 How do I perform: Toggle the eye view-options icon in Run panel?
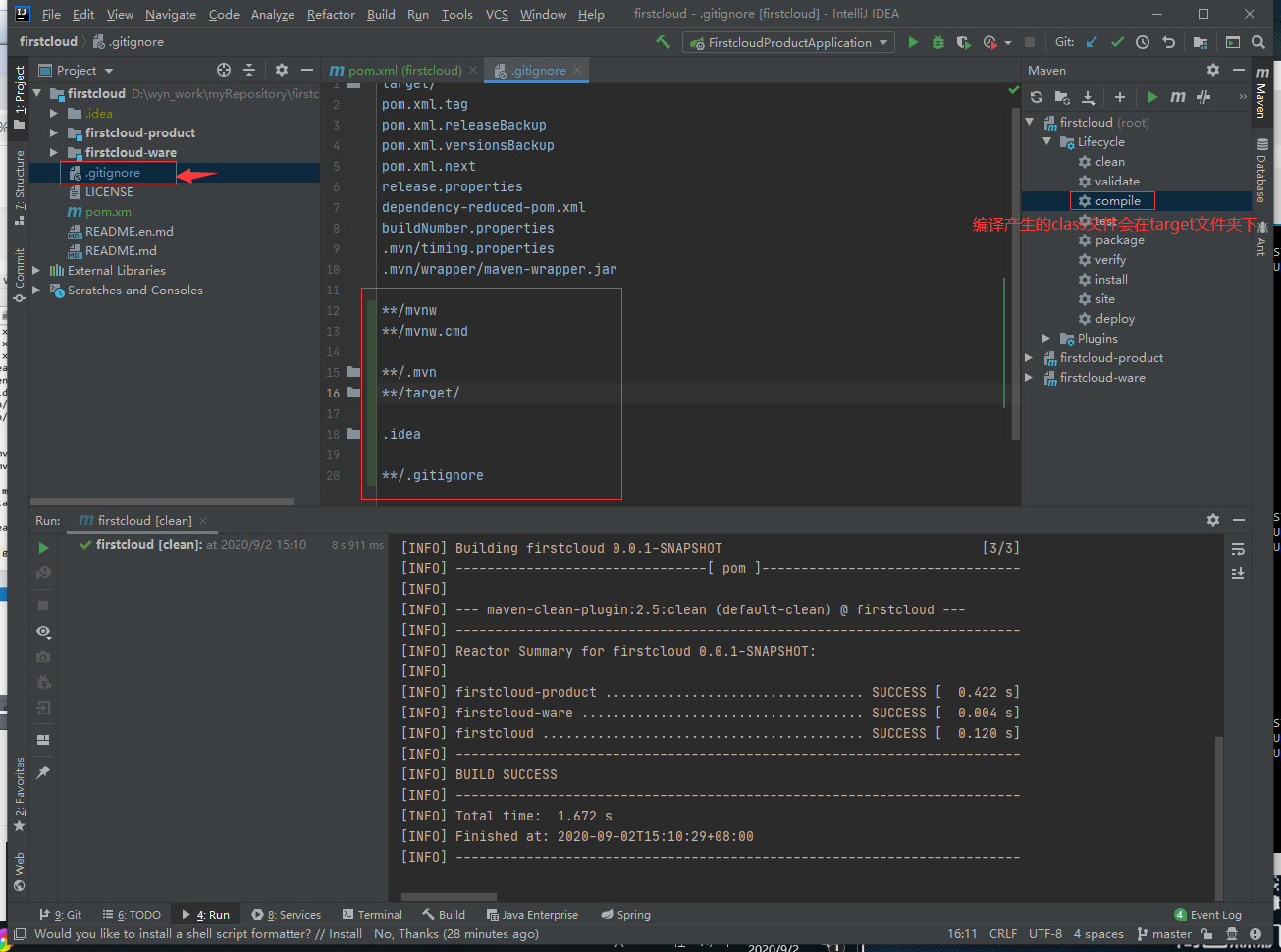coord(43,631)
